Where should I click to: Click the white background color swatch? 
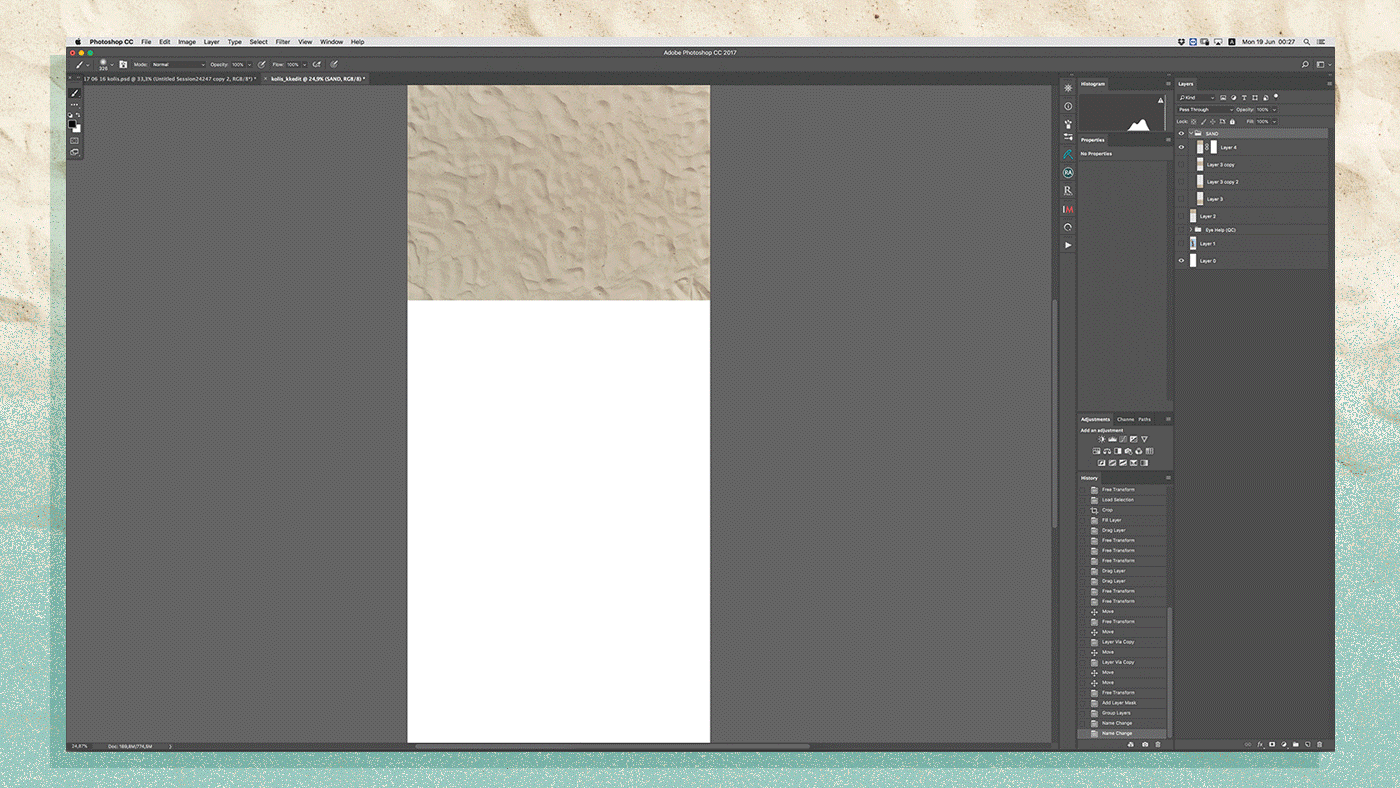77,129
